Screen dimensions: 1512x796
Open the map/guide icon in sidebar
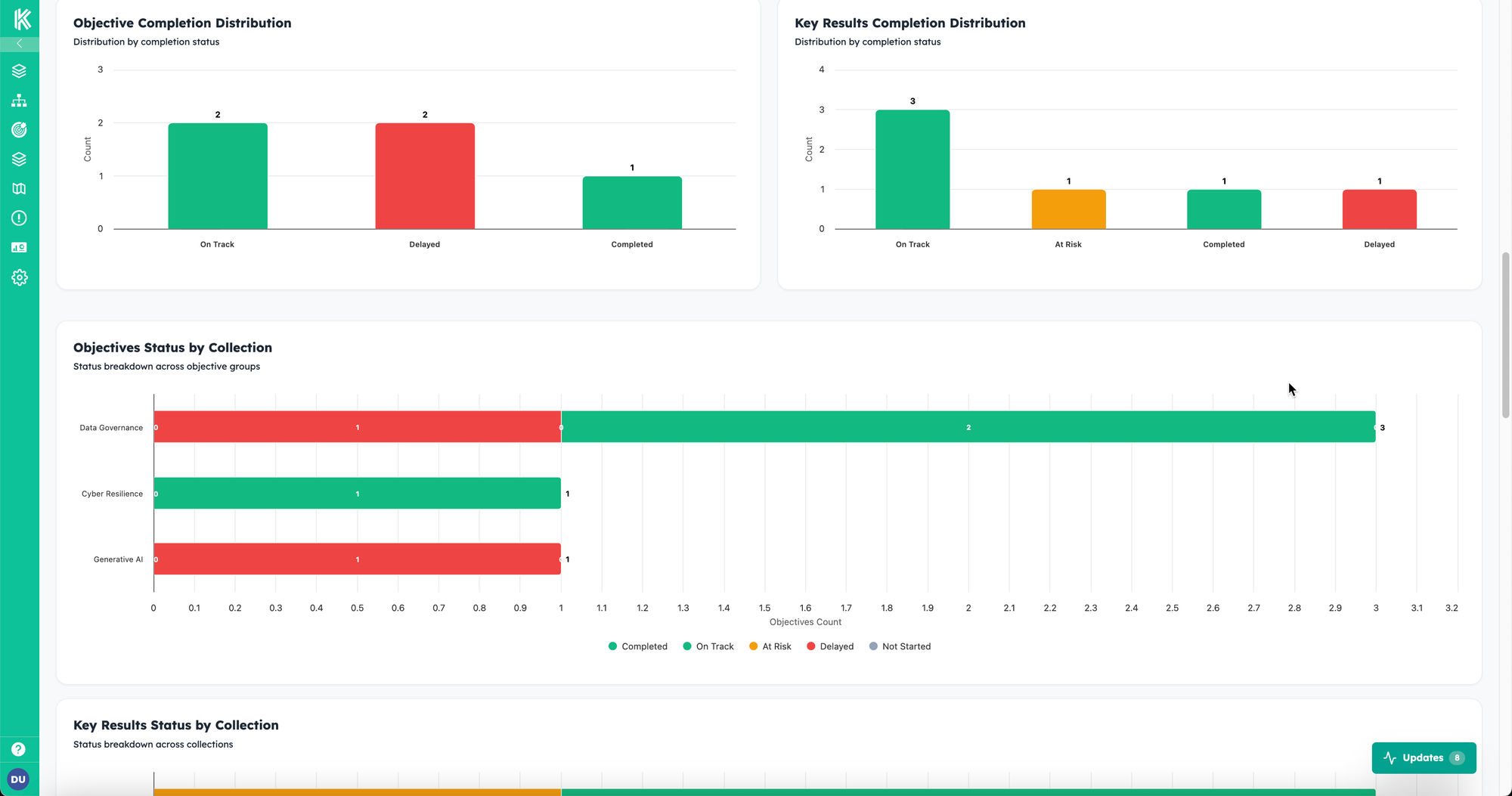(x=19, y=188)
